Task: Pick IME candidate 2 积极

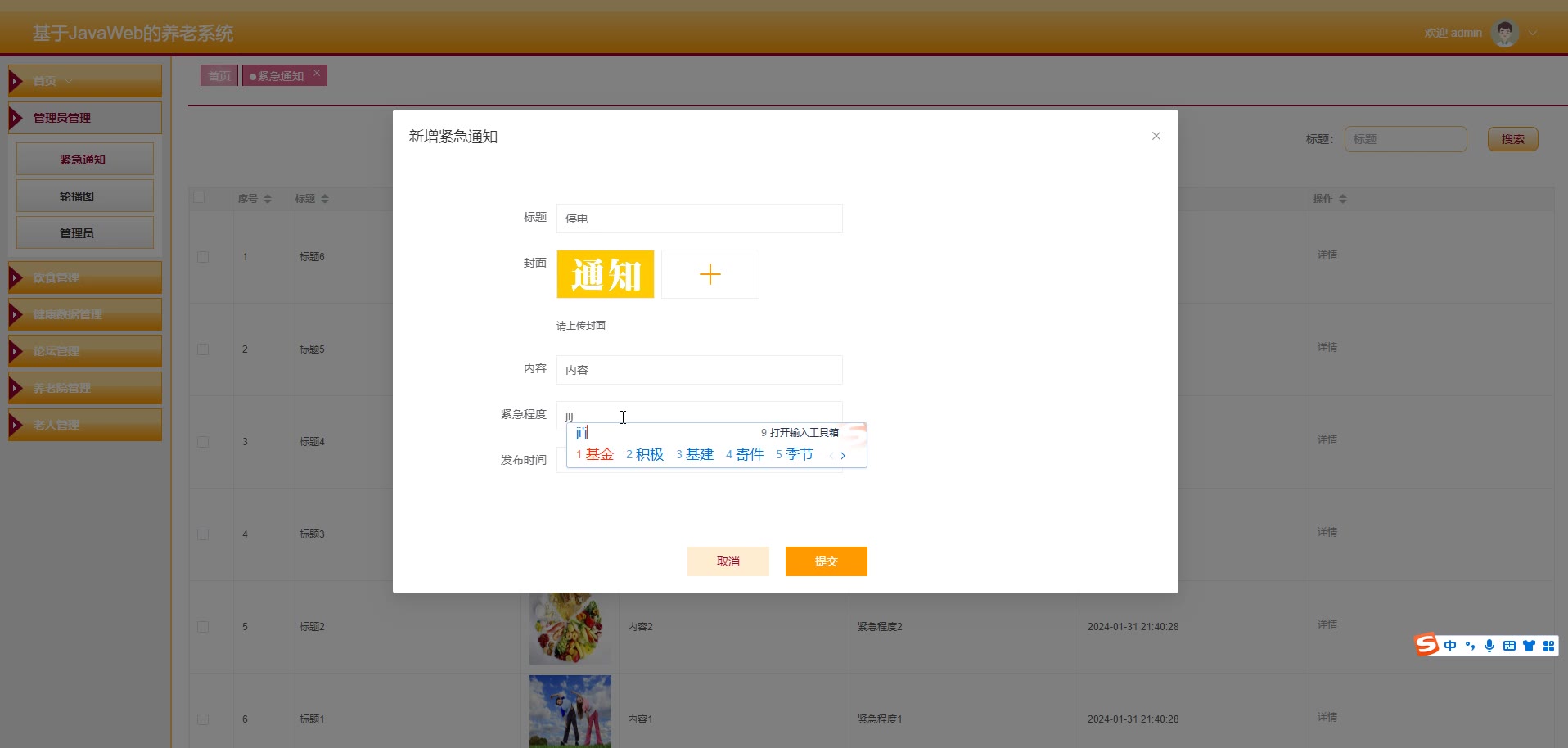Action: click(645, 454)
